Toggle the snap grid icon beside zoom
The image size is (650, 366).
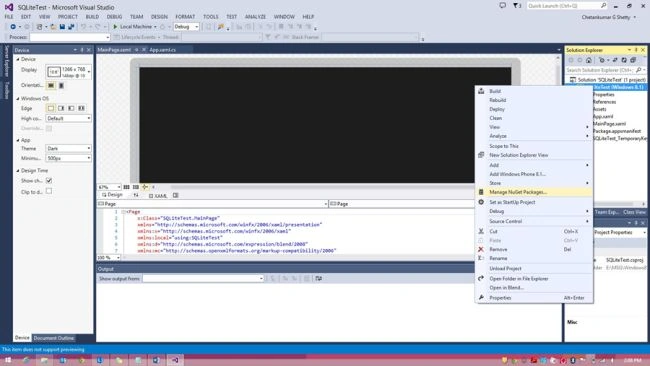coord(126,187)
